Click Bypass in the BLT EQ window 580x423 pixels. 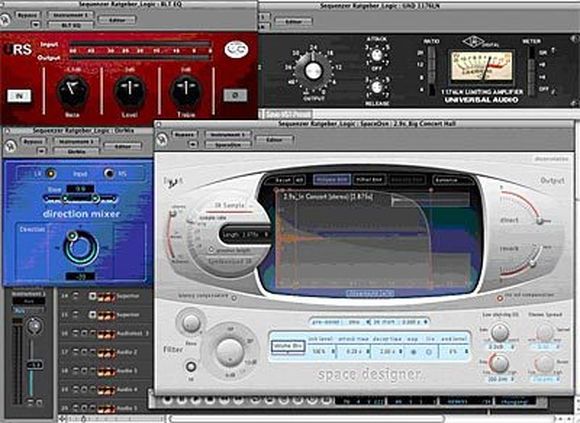coord(27,16)
